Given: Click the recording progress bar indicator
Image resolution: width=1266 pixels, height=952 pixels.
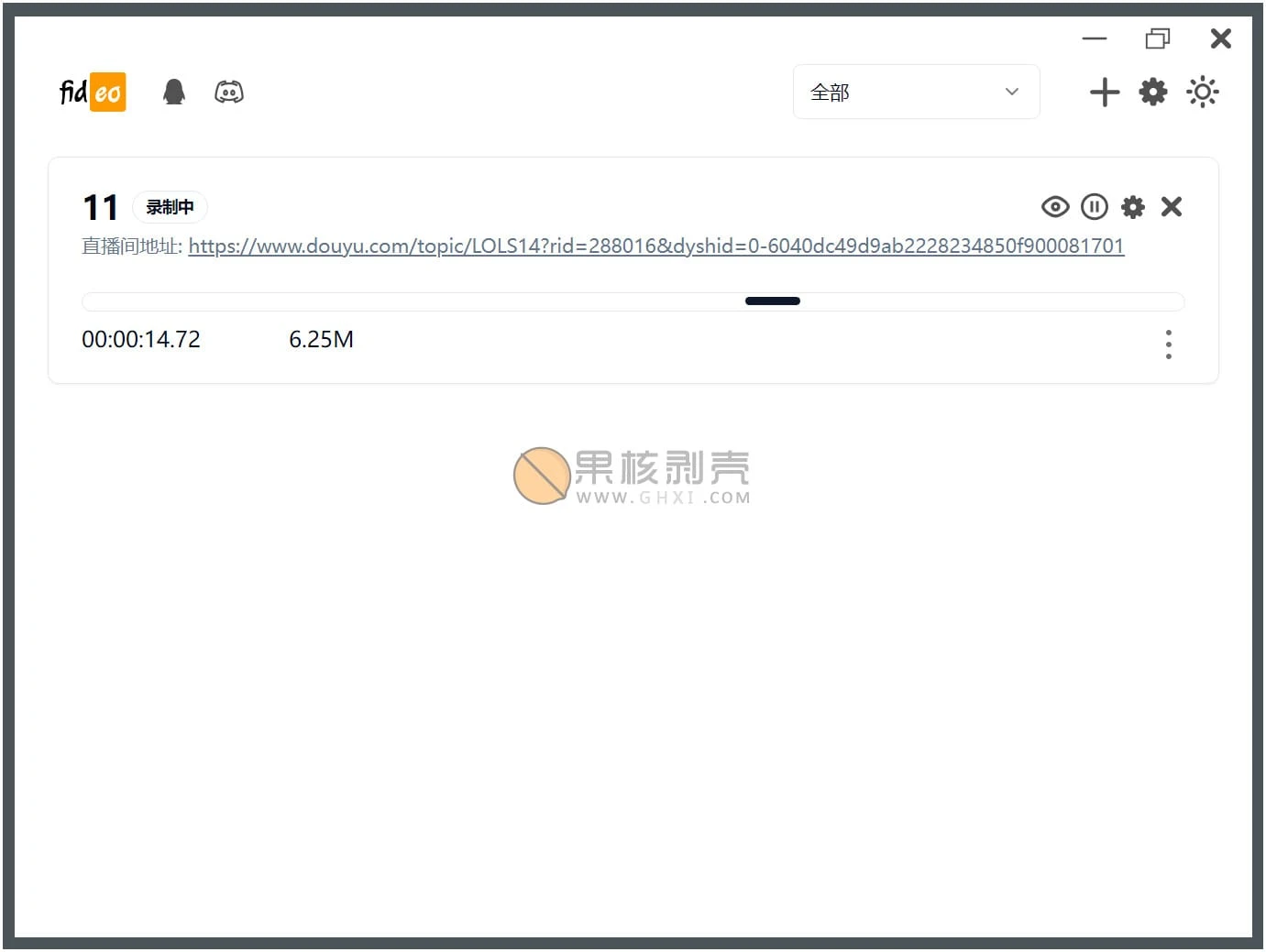Looking at the screenshot, I should click(773, 301).
